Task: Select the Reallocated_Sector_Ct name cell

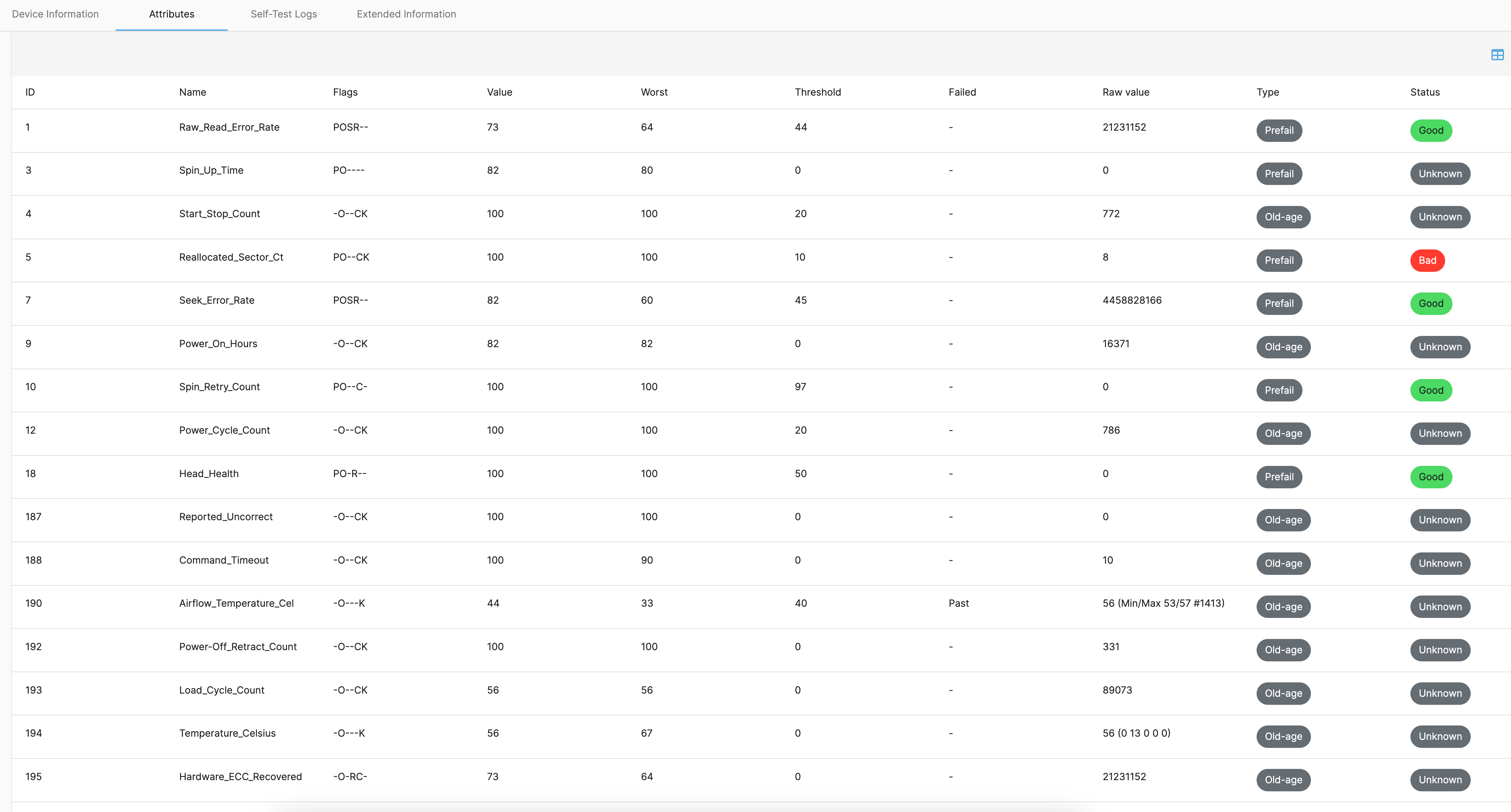Action: [x=231, y=257]
